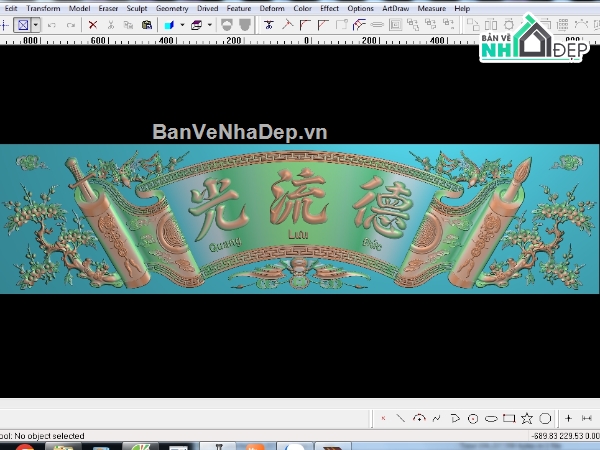Click the dotted grid array icon
The height and width of the screenshot is (450, 600).
(x=562, y=25)
